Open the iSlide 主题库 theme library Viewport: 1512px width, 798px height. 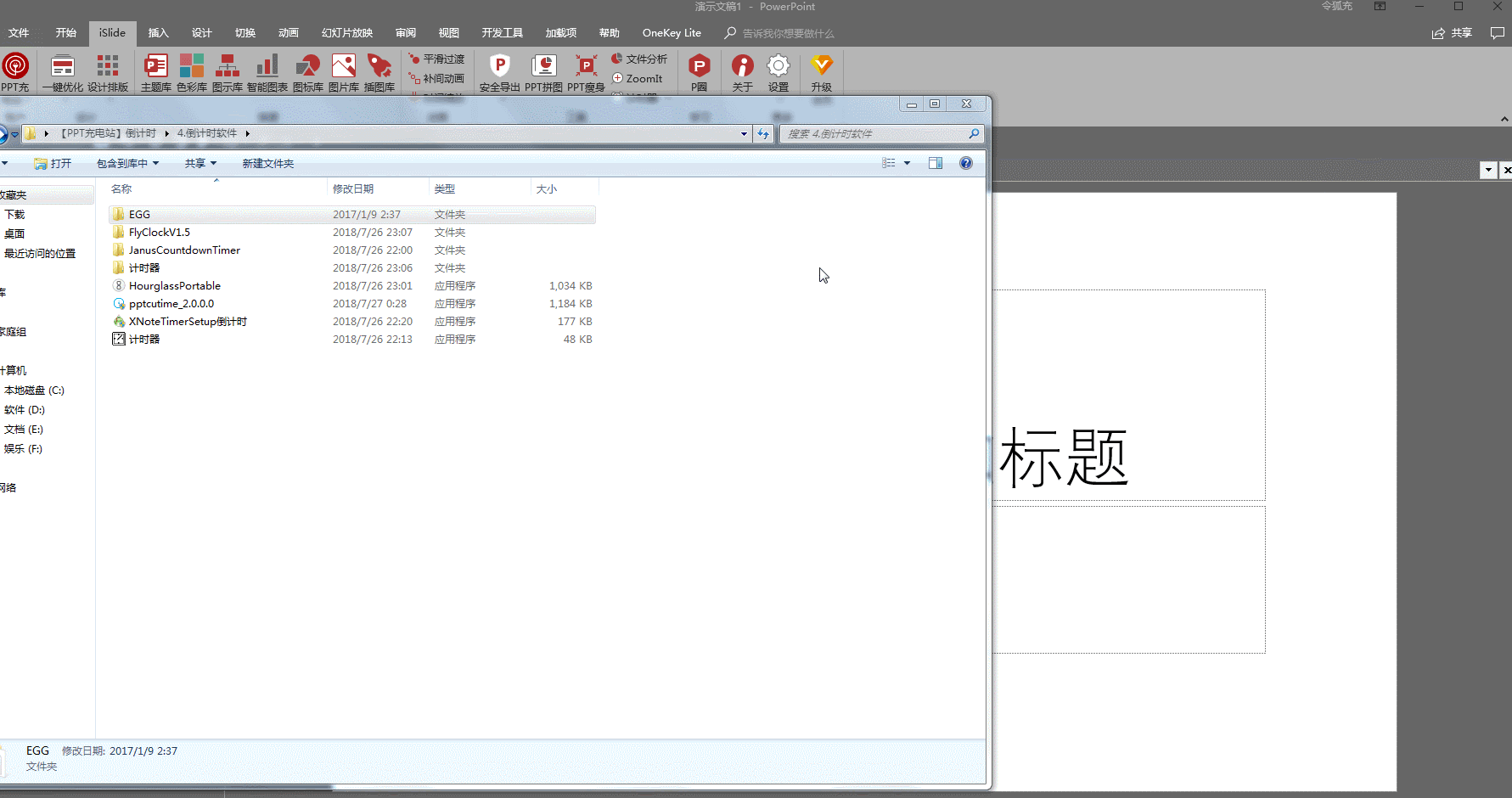tap(155, 72)
